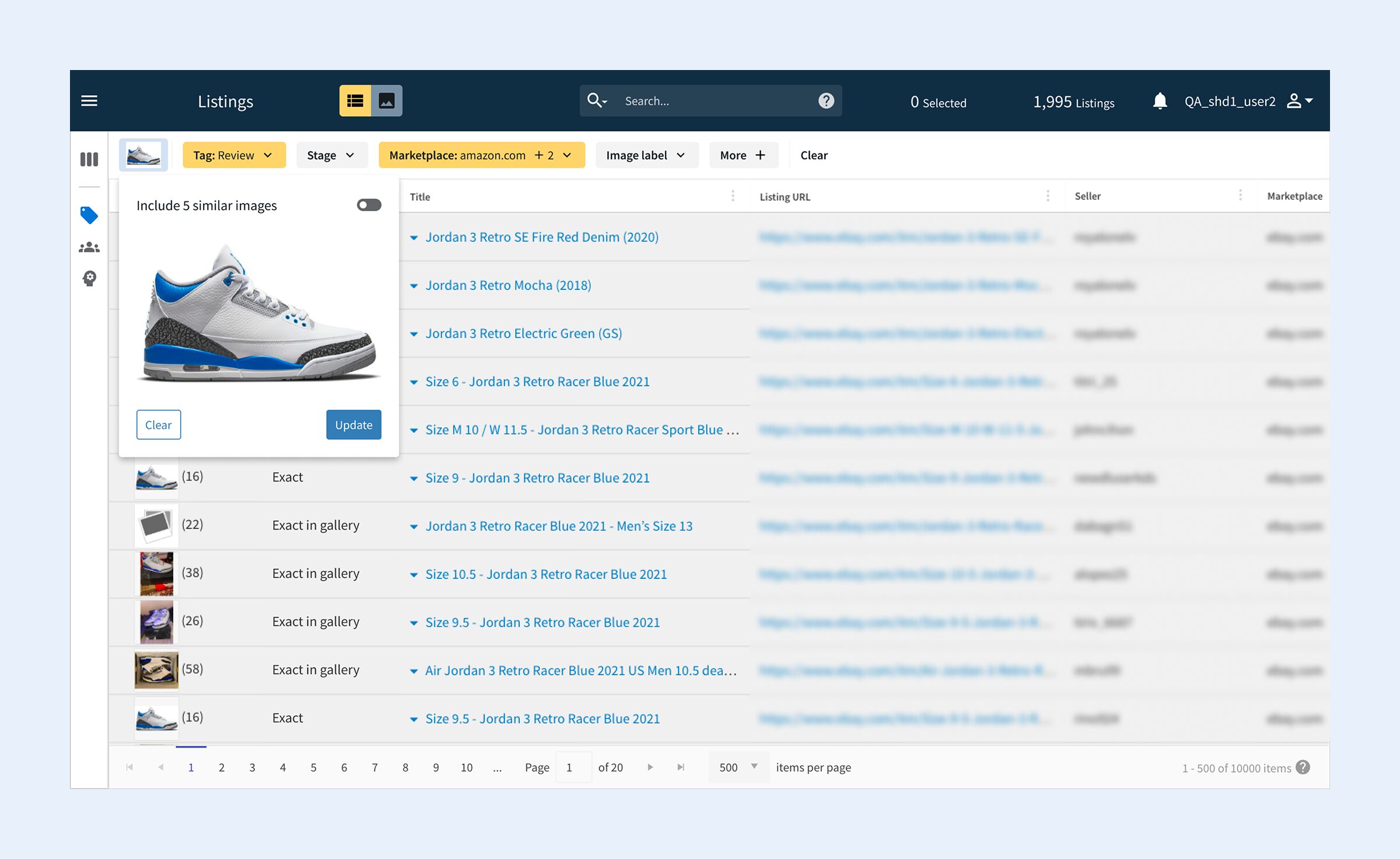This screenshot has width=1400, height=859.
Task: Open thumbnail with (58) images count
Action: coord(156,669)
